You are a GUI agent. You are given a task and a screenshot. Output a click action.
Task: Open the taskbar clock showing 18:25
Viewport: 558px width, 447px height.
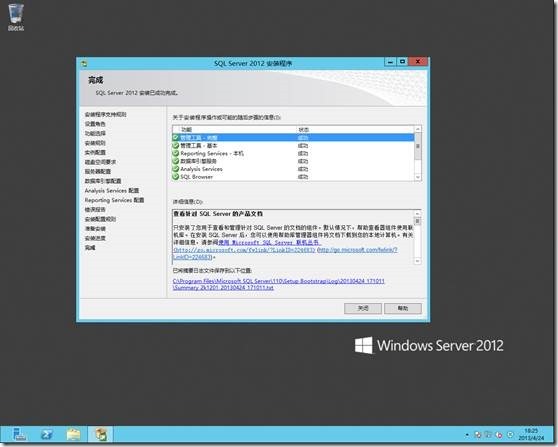click(531, 435)
